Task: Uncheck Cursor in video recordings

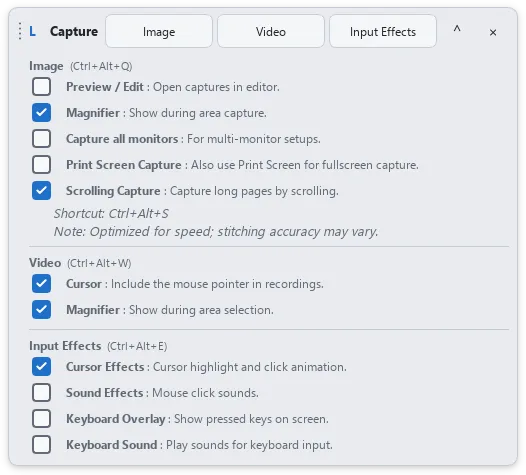Action: coord(42,283)
